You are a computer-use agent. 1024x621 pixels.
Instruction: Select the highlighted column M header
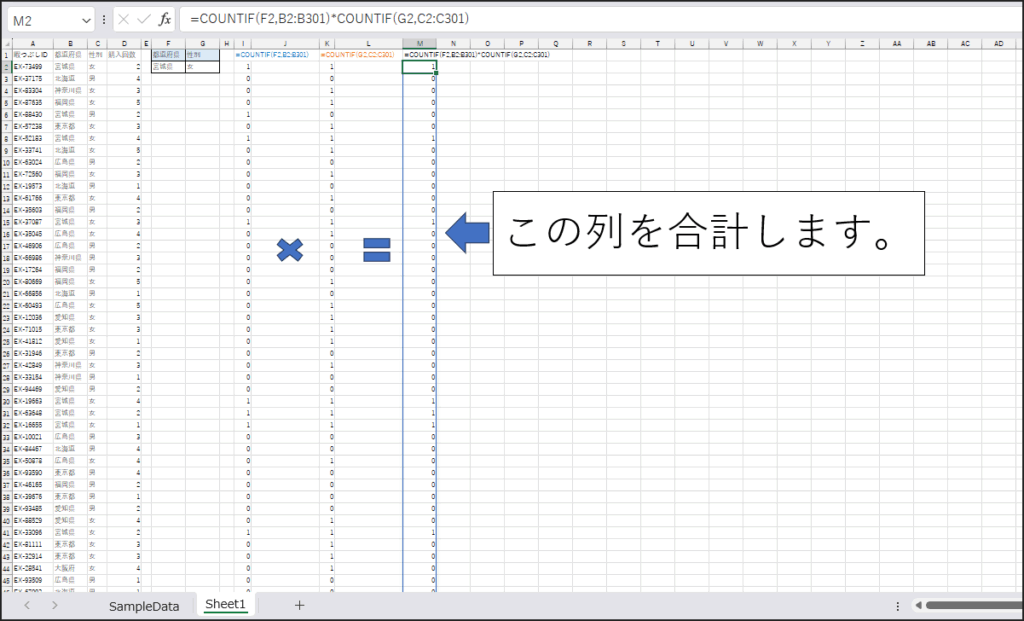pos(419,44)
